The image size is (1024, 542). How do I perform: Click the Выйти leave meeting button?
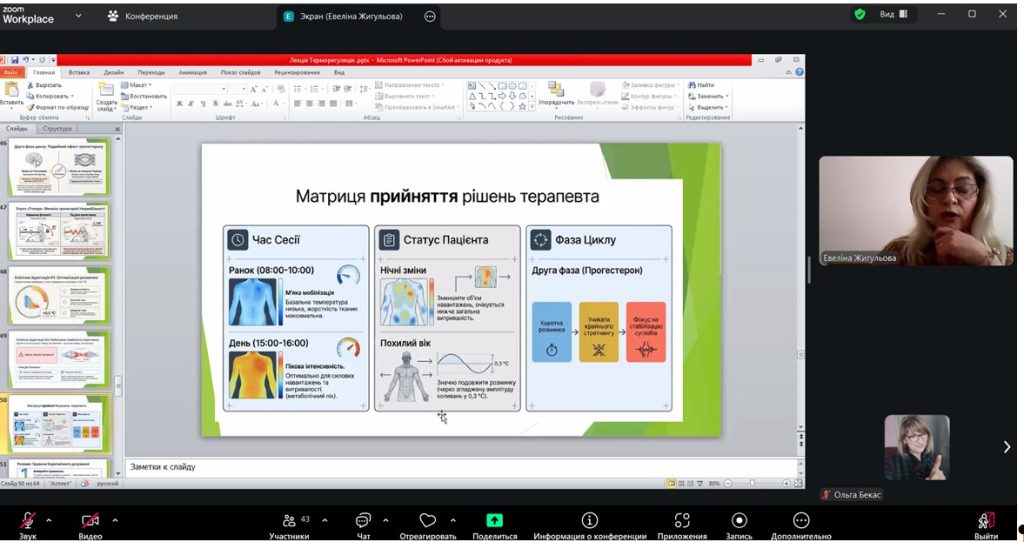coord(986,521)
